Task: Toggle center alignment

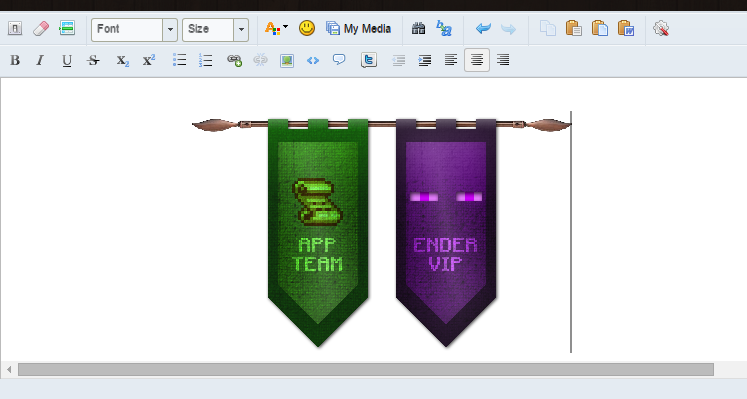Action: 477,60
